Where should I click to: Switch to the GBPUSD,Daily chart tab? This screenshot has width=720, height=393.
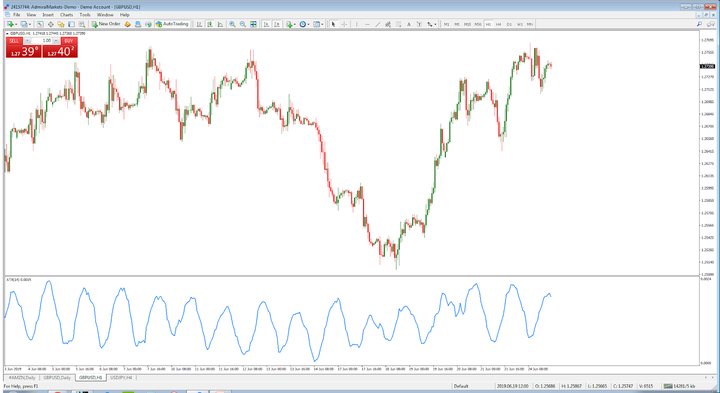pos(57,377)
